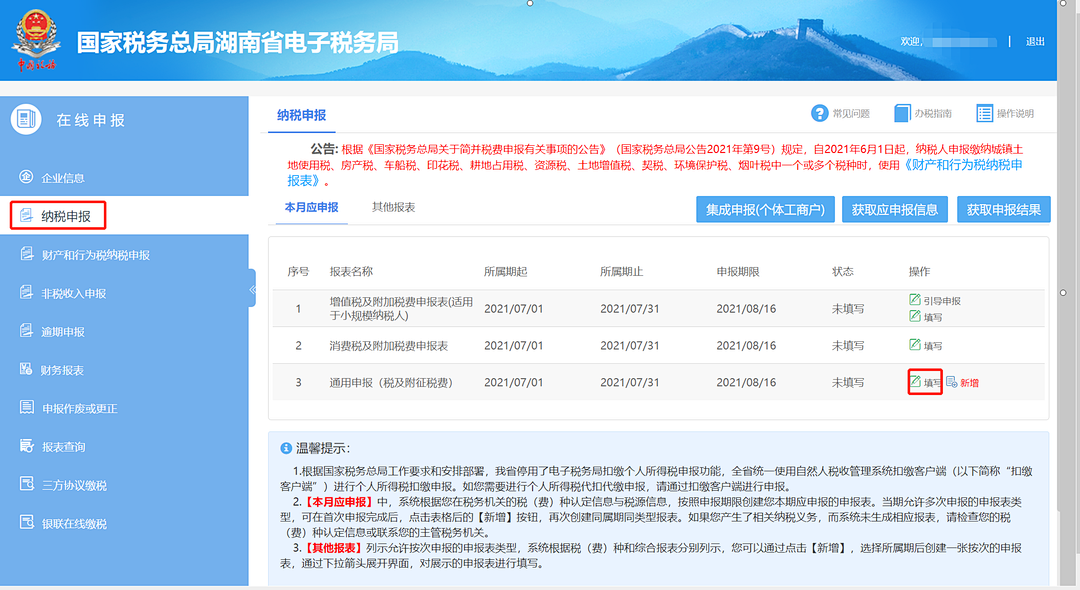Click the 状态 column header

point(843,271)
